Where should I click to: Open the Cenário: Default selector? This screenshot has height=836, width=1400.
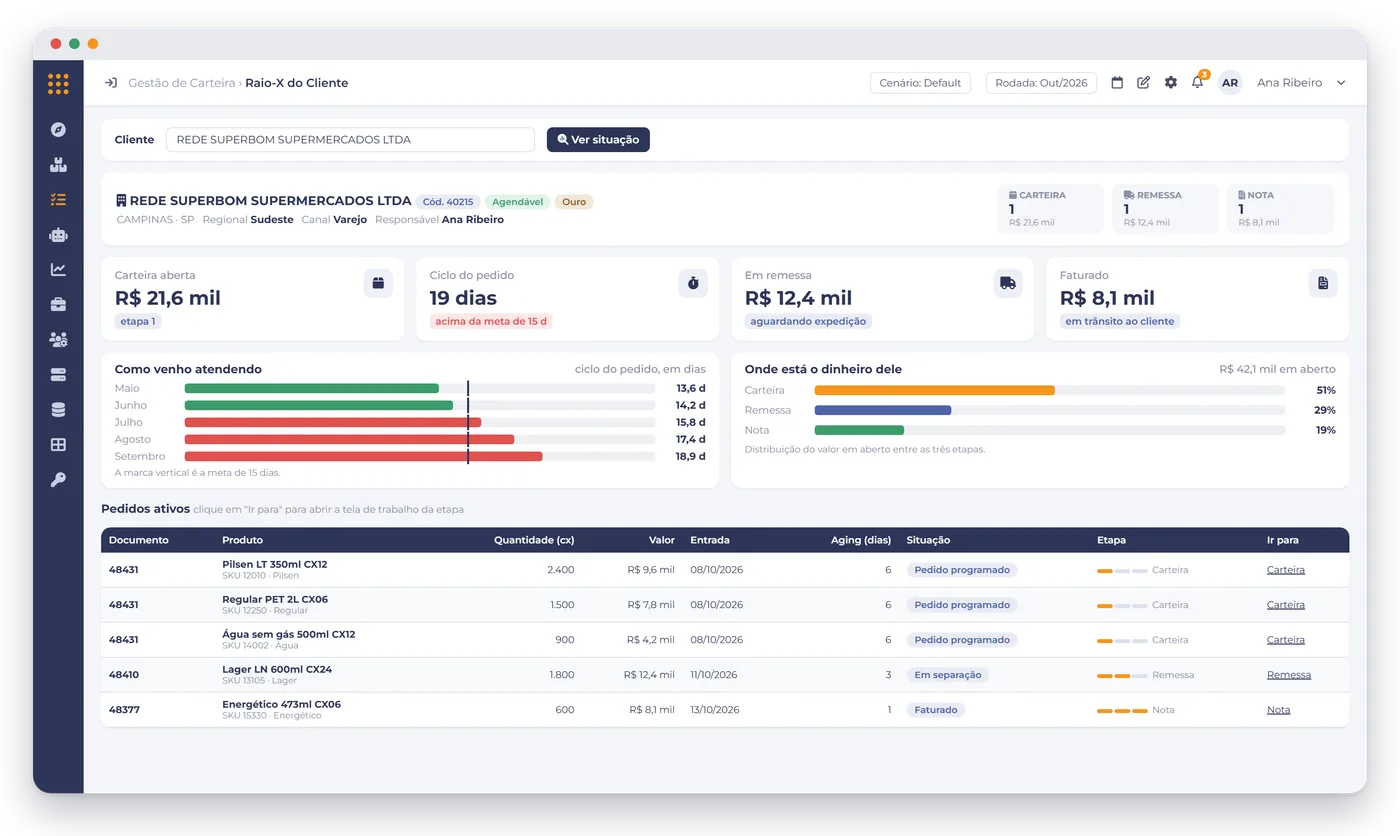920,83
